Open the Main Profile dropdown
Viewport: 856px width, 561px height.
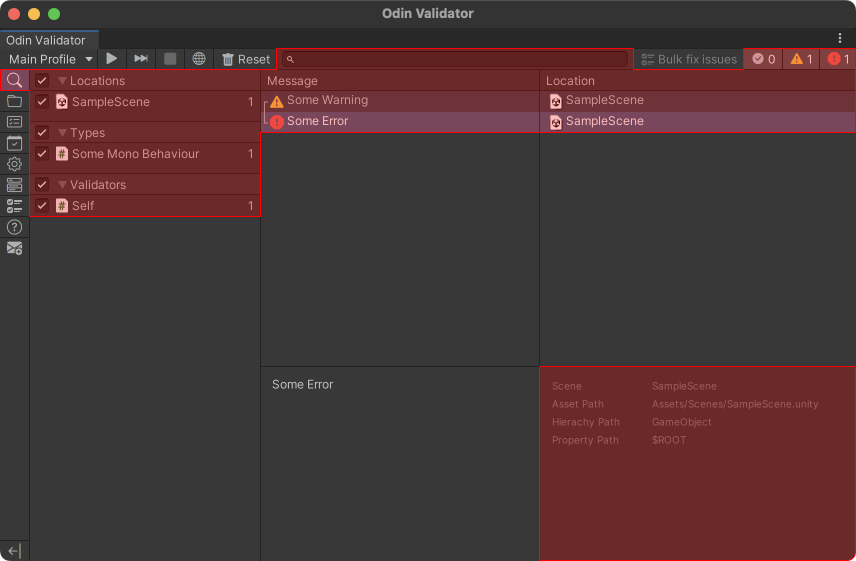coord(50,59)
